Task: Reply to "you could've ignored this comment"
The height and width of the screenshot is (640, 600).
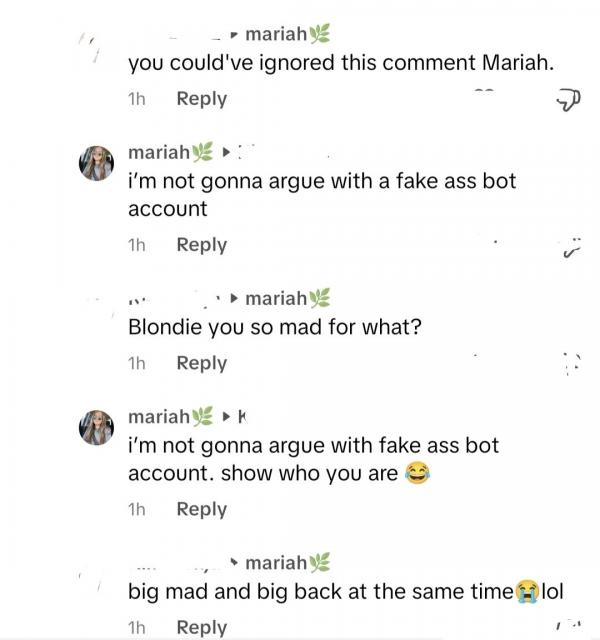Action: click(x=201, y=99)
